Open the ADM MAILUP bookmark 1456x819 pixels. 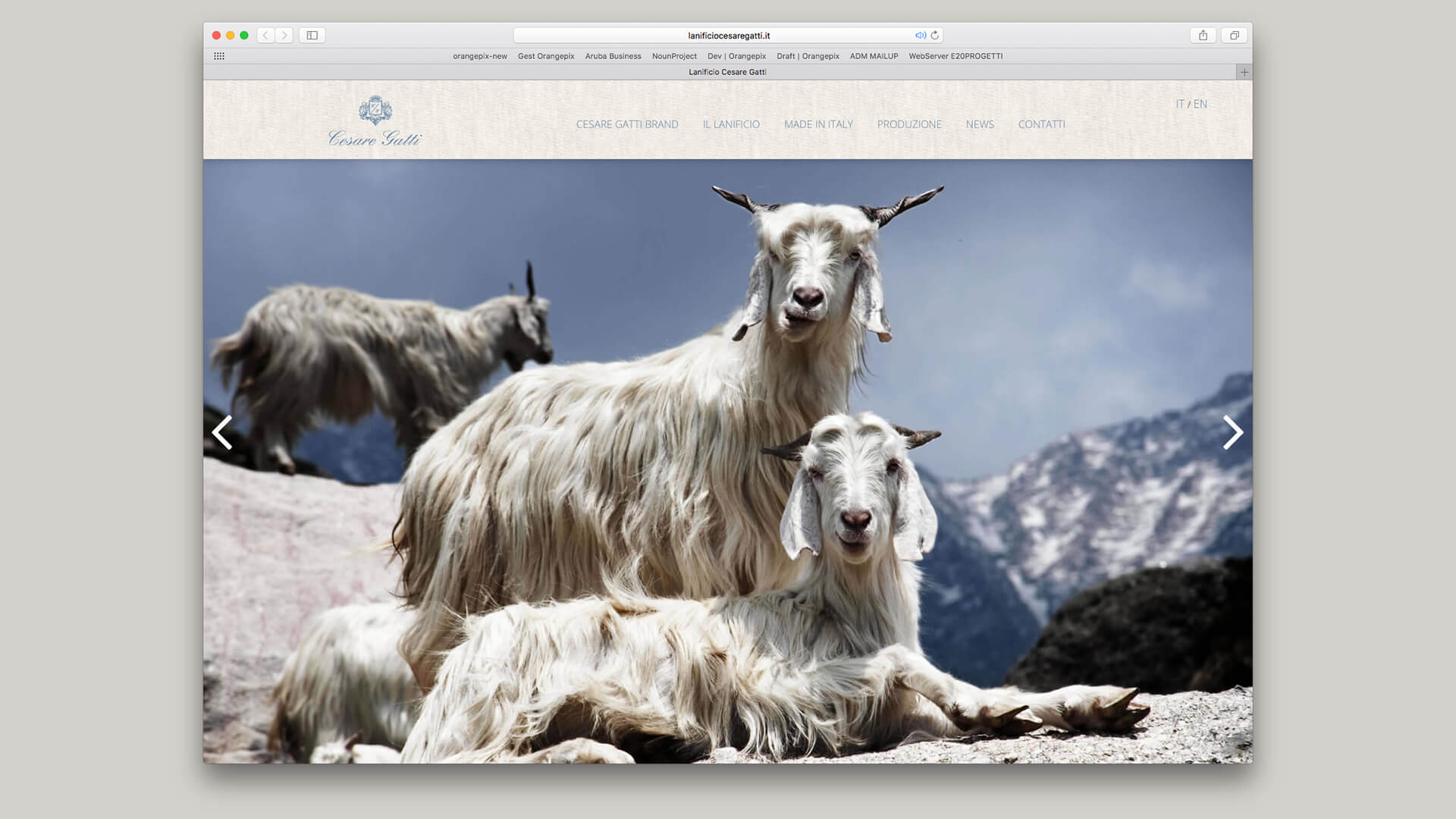[x=874, y=56]
